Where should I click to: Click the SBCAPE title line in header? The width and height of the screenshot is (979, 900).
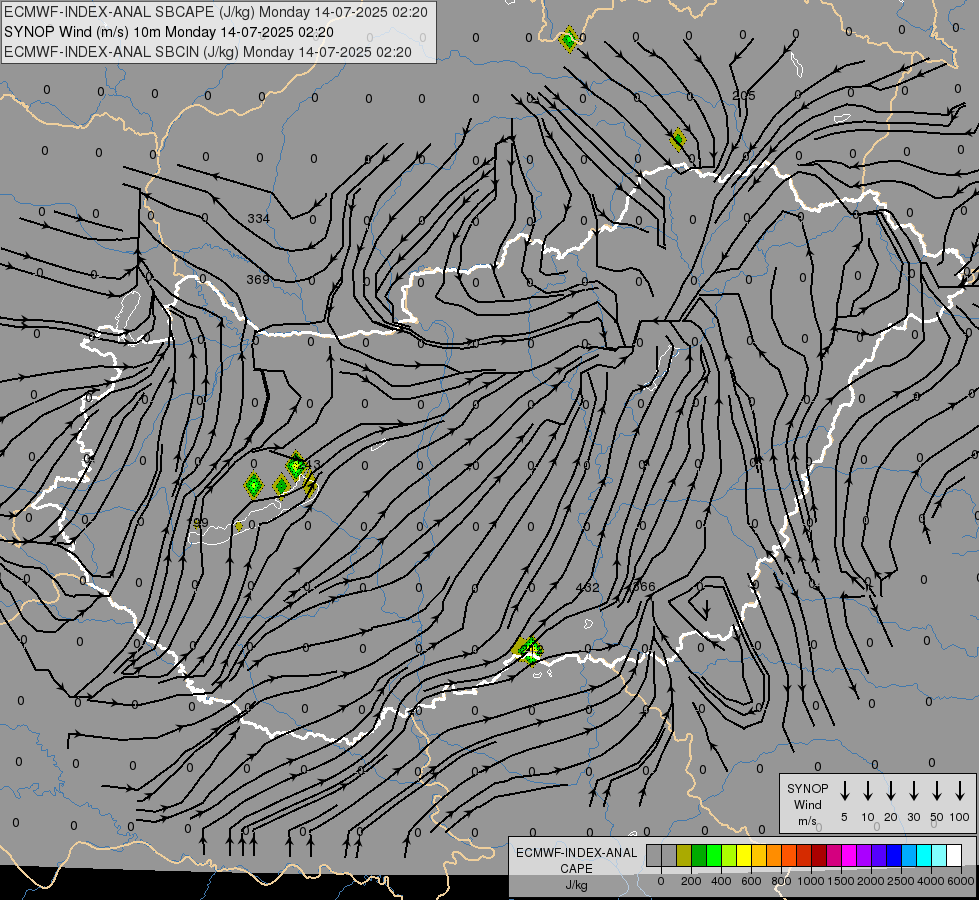point(216,12)
